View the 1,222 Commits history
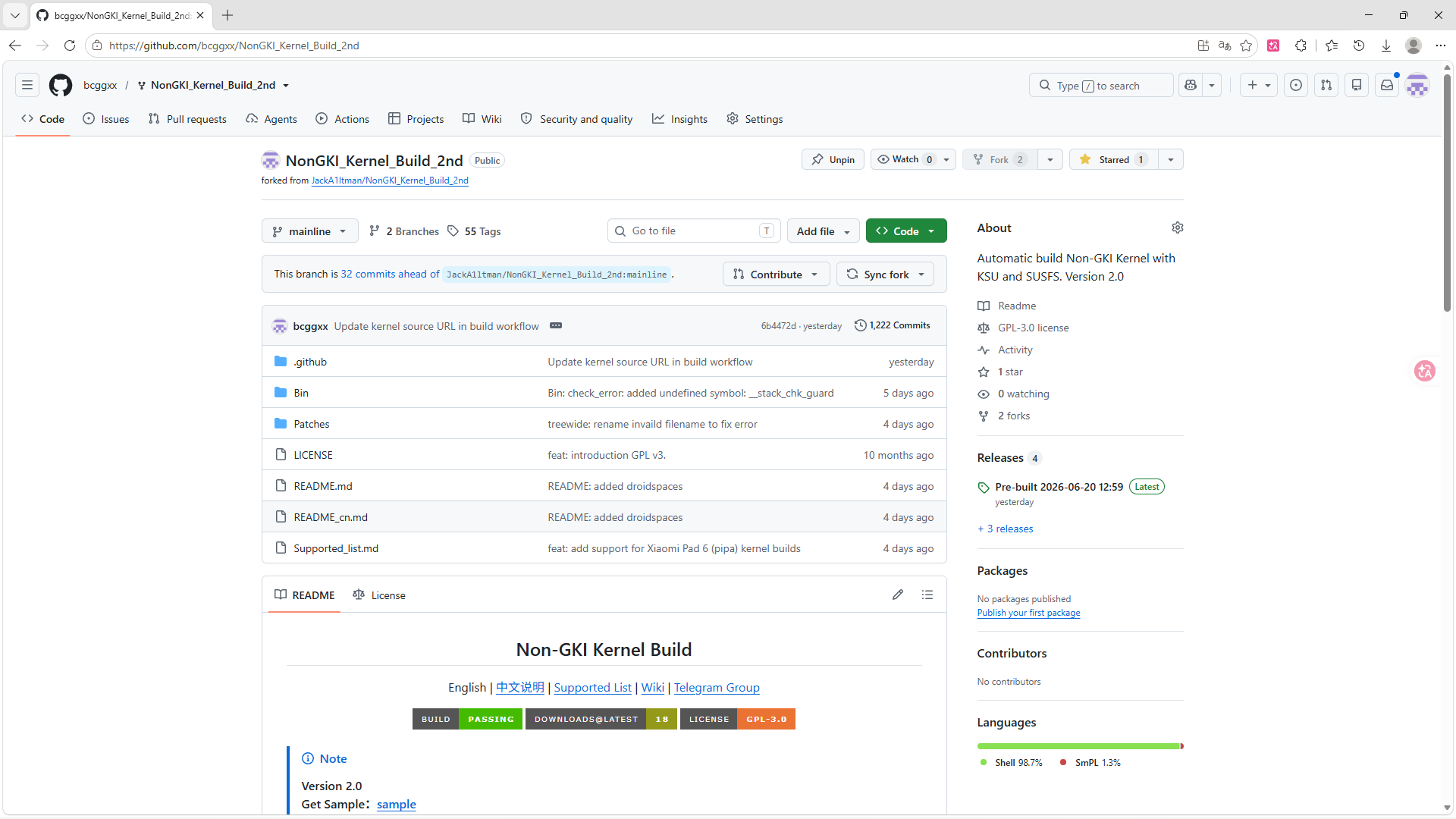1456x819 pixels. pyautogui.click(x=892, y=325)
